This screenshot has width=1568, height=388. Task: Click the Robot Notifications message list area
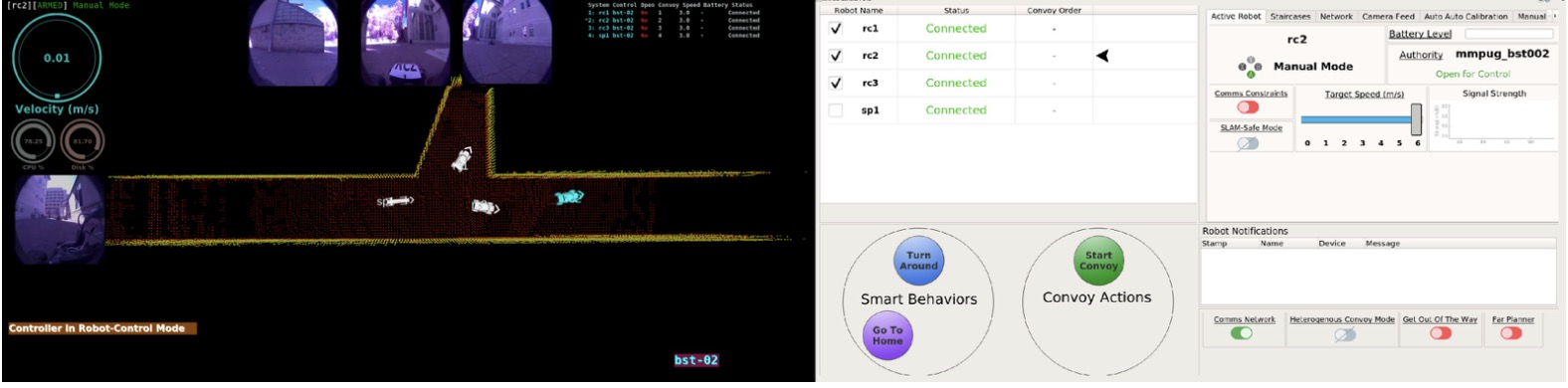click(1378, 276)
